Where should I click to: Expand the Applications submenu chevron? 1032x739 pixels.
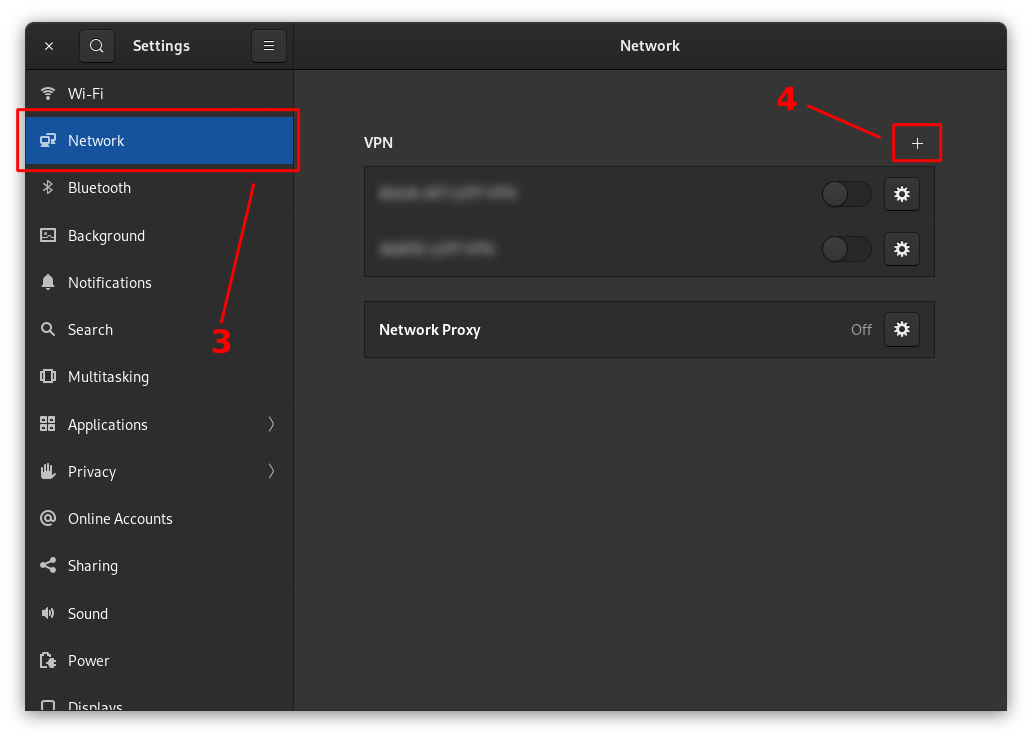click(271, 424)
